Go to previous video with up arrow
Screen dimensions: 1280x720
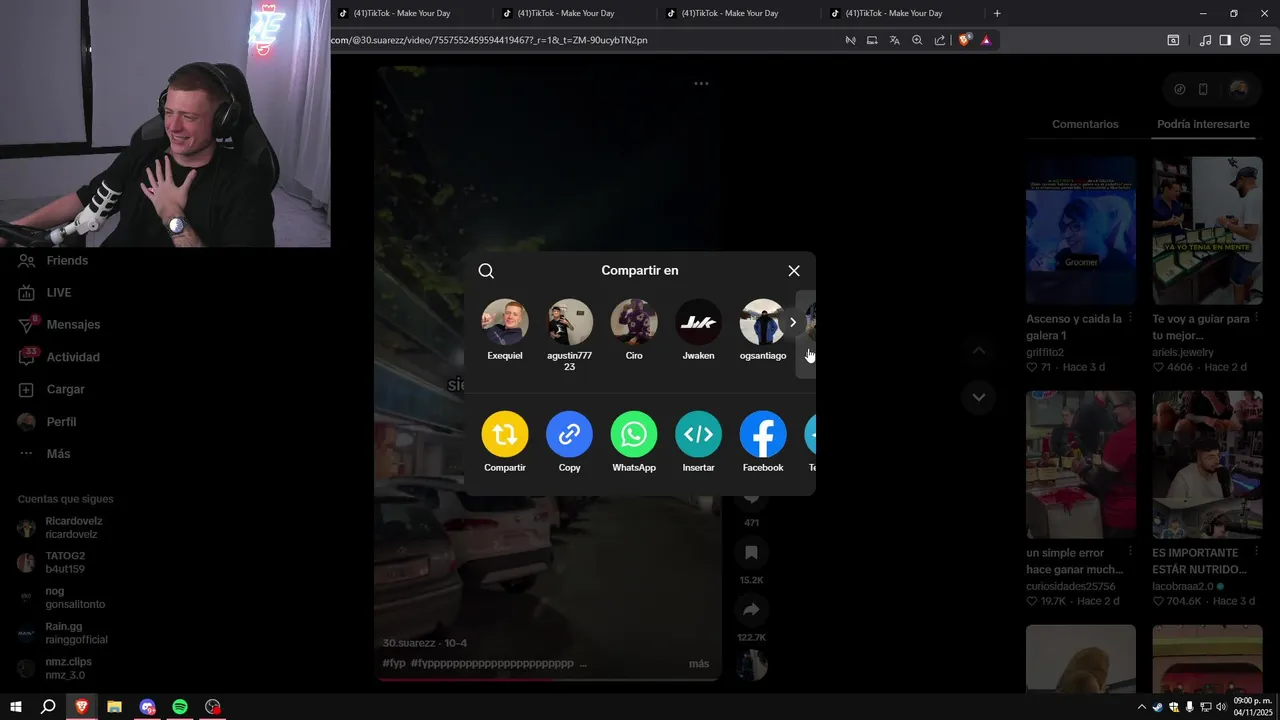[x=979, y=350]
